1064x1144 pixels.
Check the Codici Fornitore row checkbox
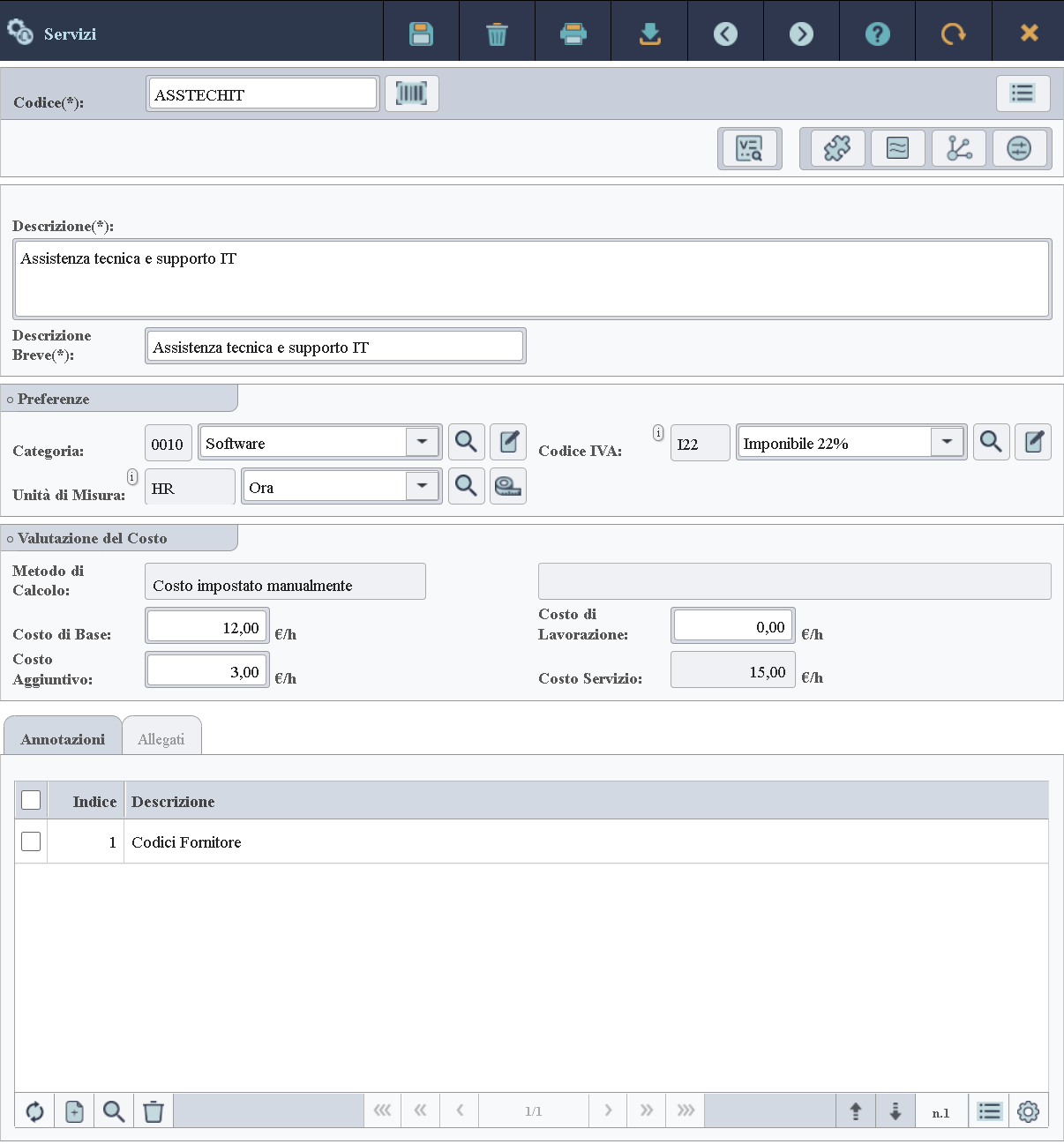[31, 841]
